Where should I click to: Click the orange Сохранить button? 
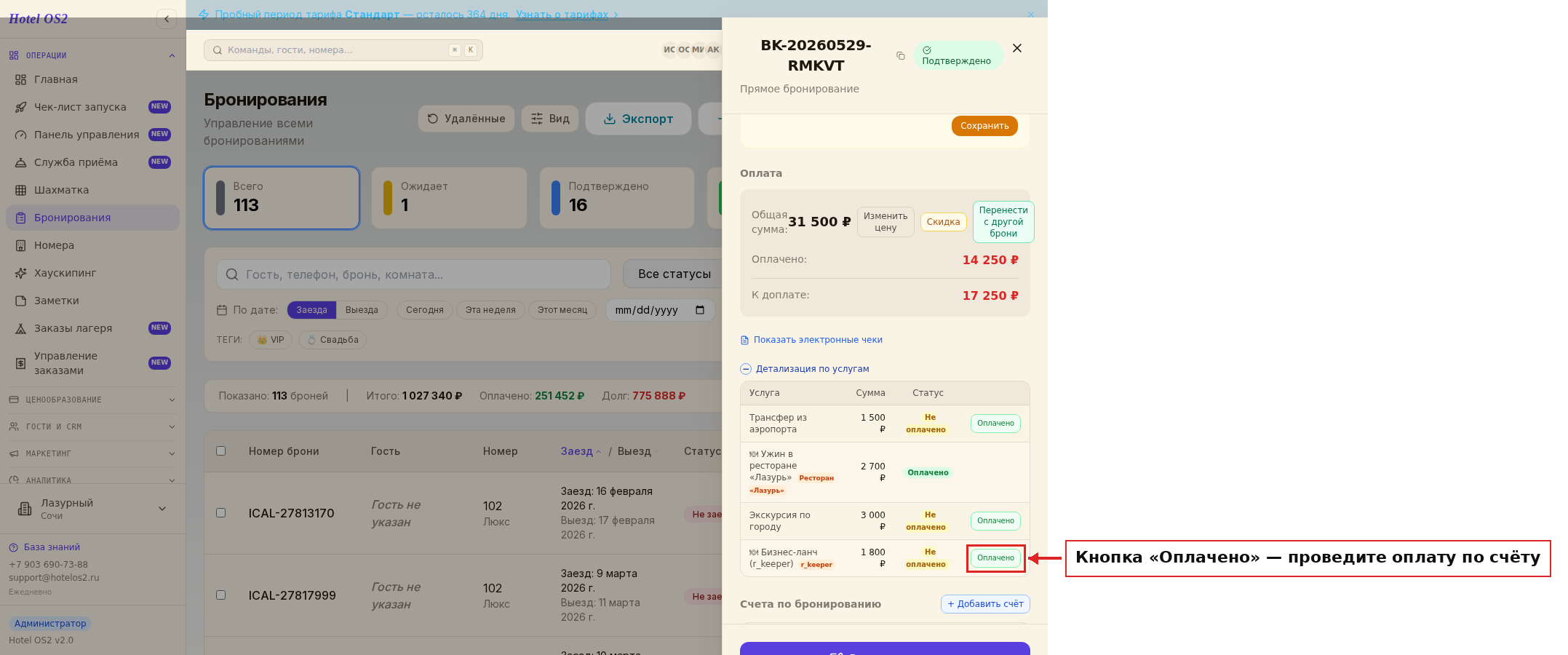click(984, 126)
